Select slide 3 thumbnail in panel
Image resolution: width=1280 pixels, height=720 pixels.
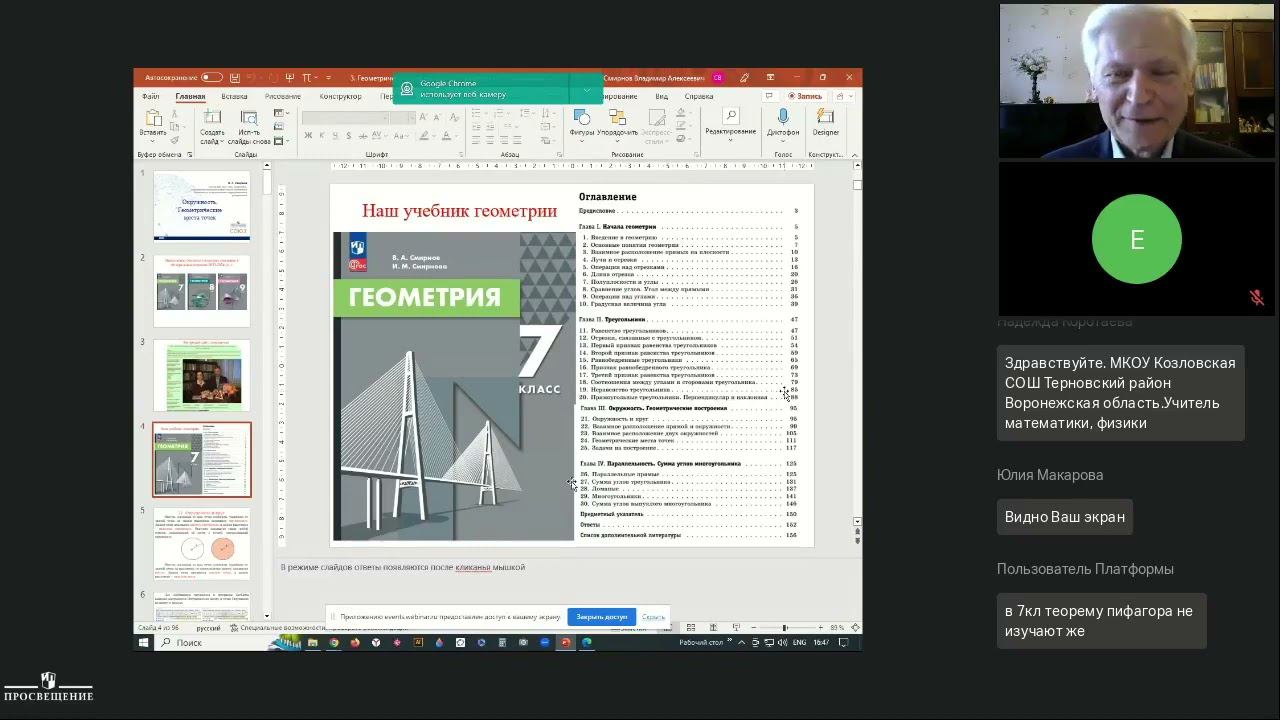[x=201, y=375]
